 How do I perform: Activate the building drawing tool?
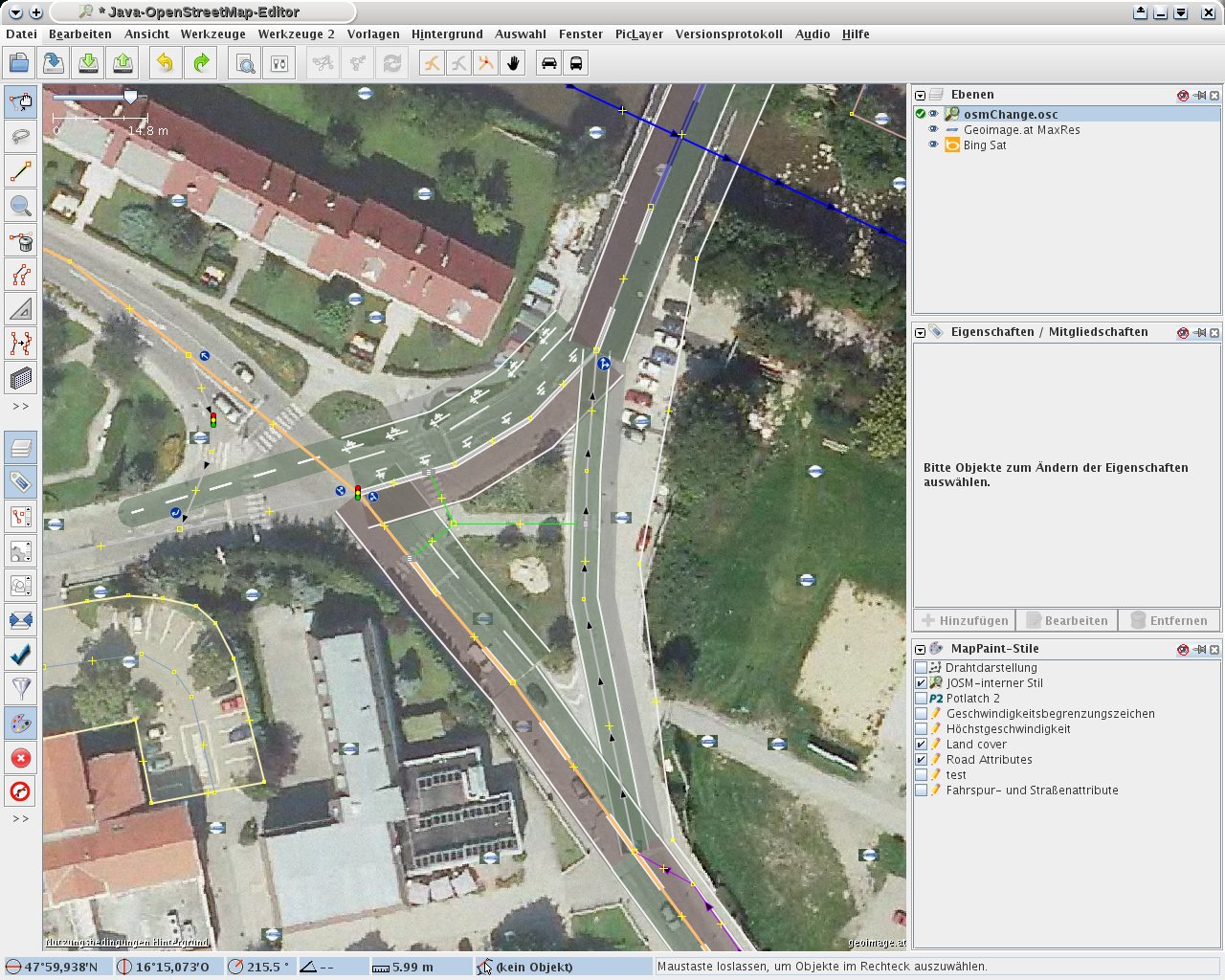[x=21, y=377]
